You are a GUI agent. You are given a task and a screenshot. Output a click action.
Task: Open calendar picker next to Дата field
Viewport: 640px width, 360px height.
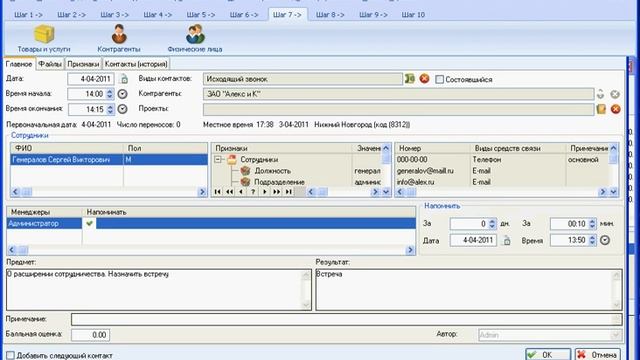click(123, 79)
